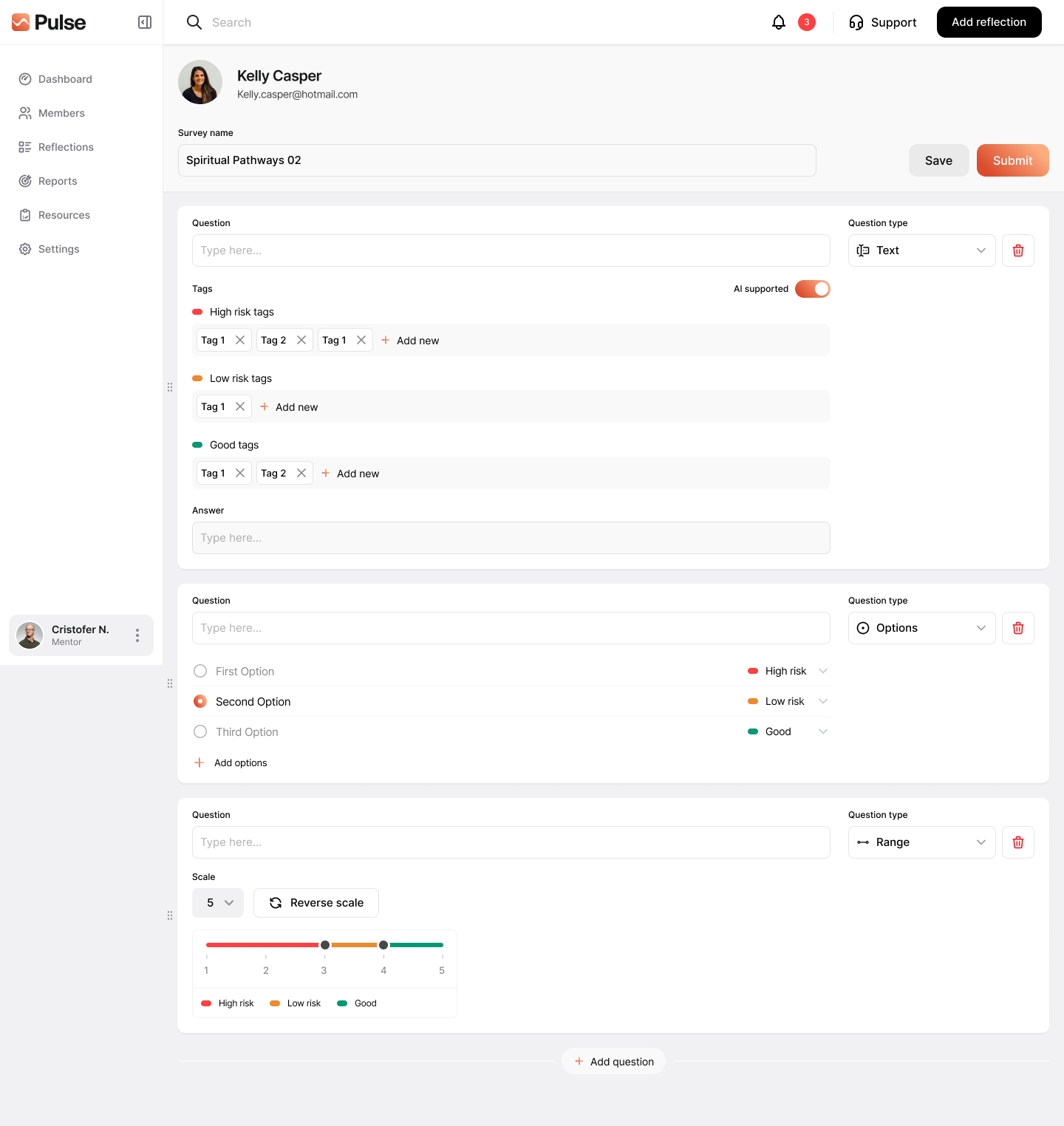This screenshot has height=1126, width=1064.
Task: Select the First Option radio button
Action: click(x=199, y=671)
